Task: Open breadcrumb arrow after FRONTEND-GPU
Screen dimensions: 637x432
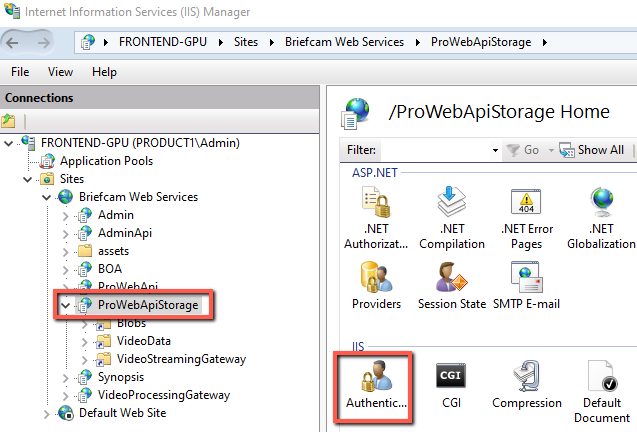Action: point(221,42)
